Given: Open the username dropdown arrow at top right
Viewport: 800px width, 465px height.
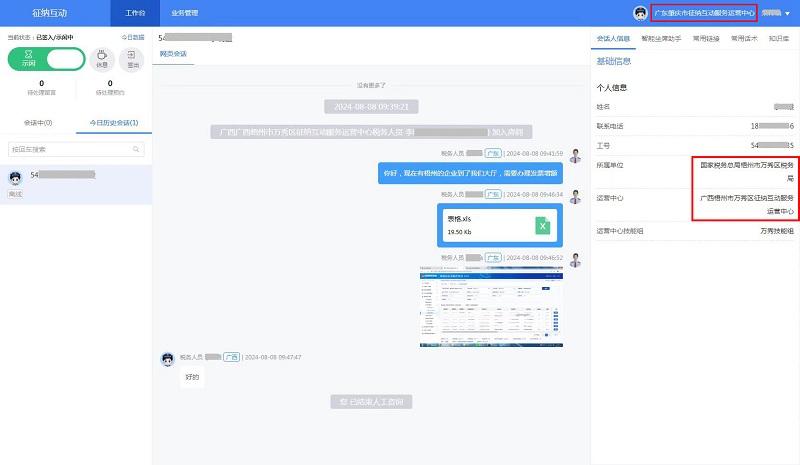Looking at the screenshot, I should (787, 13).
